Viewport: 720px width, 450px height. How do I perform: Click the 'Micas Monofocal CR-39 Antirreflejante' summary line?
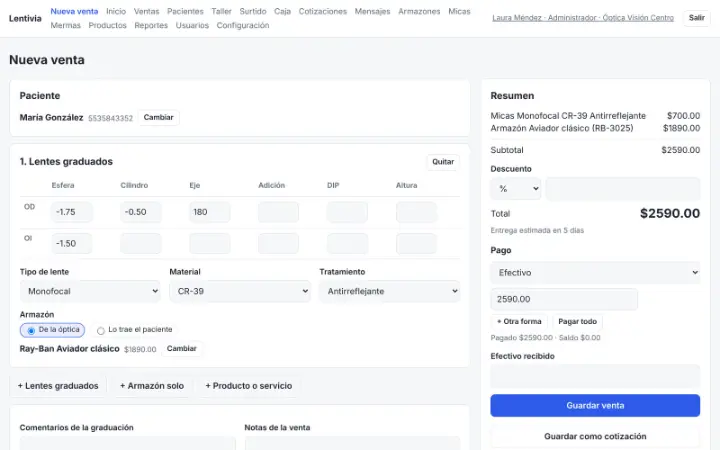(595, 116)
